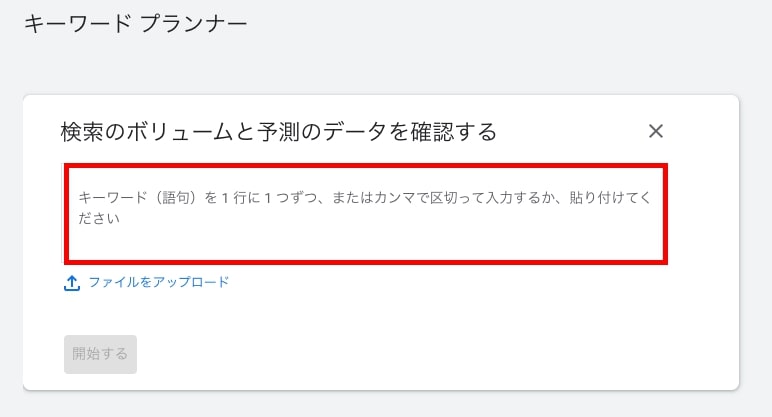772x417 pixels.
Task: Click the キーワード プランナー page title
Action: 135,22
